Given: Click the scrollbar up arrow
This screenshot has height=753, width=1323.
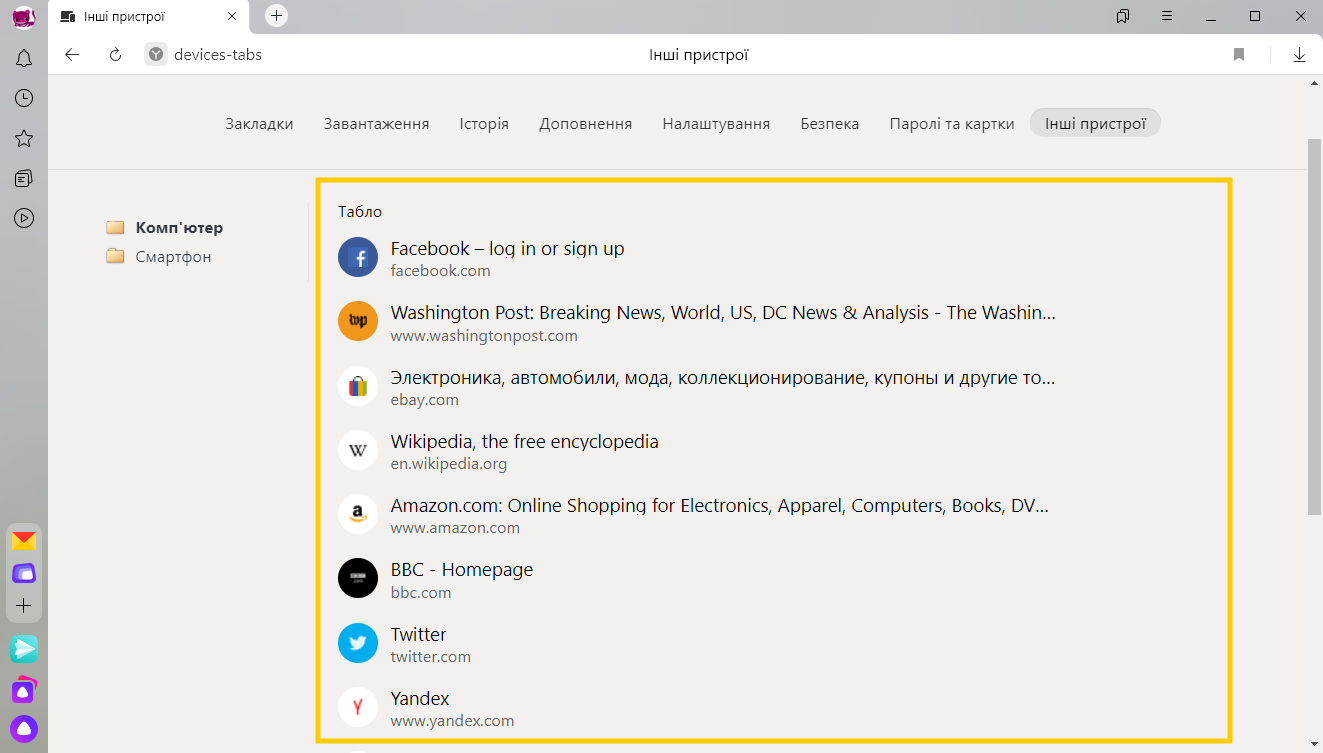Looking at the screenshot, I should click(x=1315, y=85).
